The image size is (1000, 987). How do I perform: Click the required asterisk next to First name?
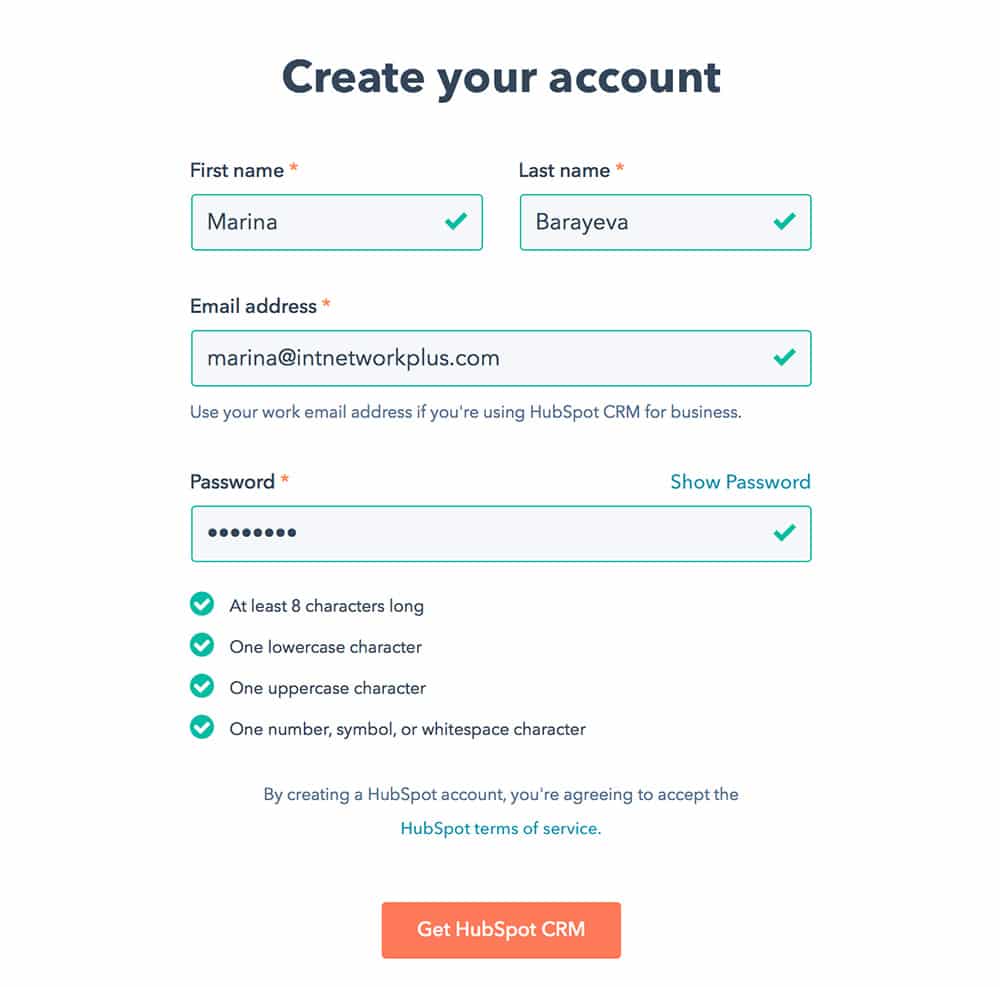(292, 168)
